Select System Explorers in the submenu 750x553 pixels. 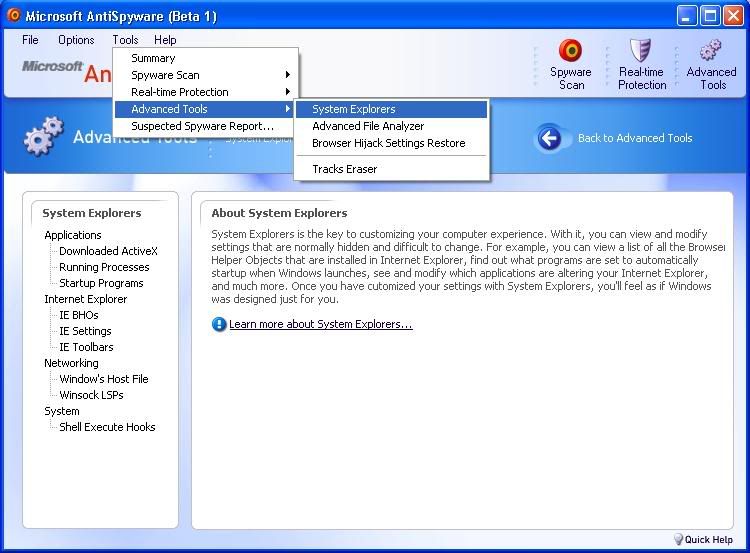click(x=391, y=109)
